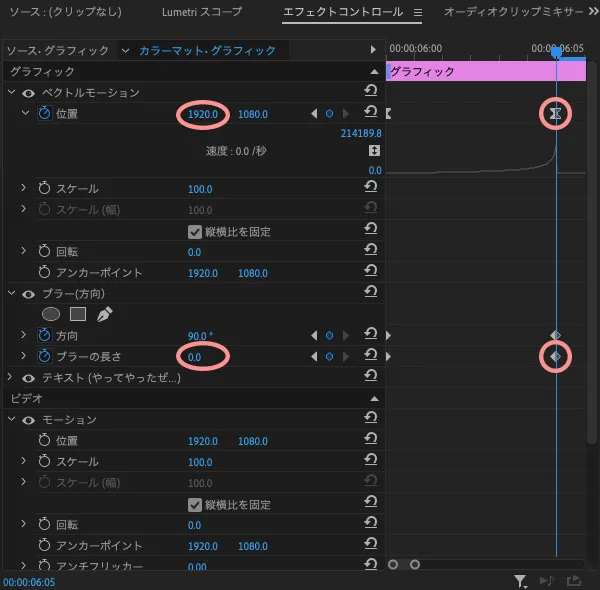600x590 pixels.
Task: Toggle stopwatch animation for 位置 in ベクトルモーション
Action: point(44,114)
